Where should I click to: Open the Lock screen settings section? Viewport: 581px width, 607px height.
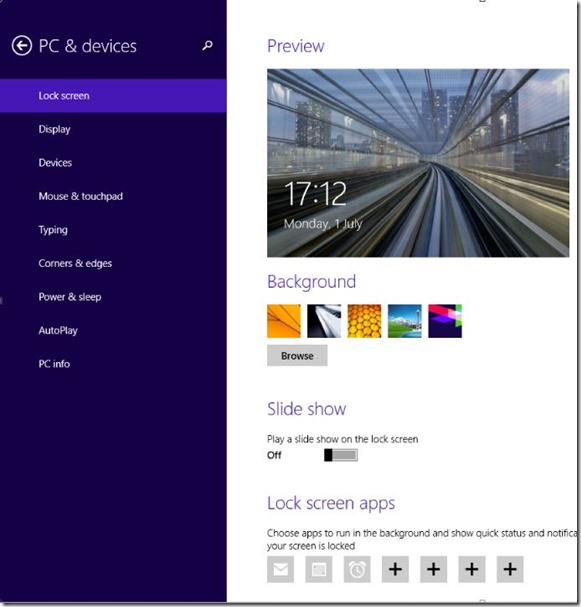click(x=113, y=96)
